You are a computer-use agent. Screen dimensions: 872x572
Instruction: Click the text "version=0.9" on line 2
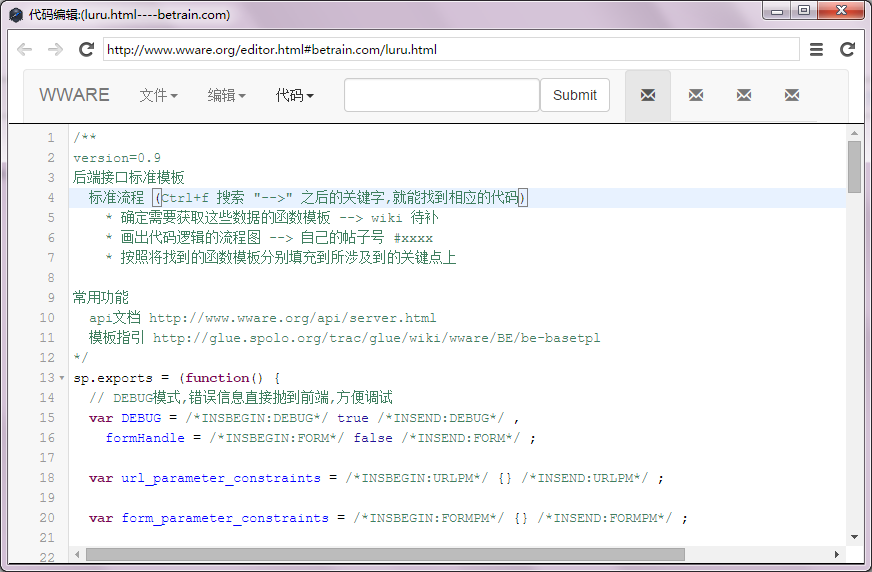tap(117, 158)
